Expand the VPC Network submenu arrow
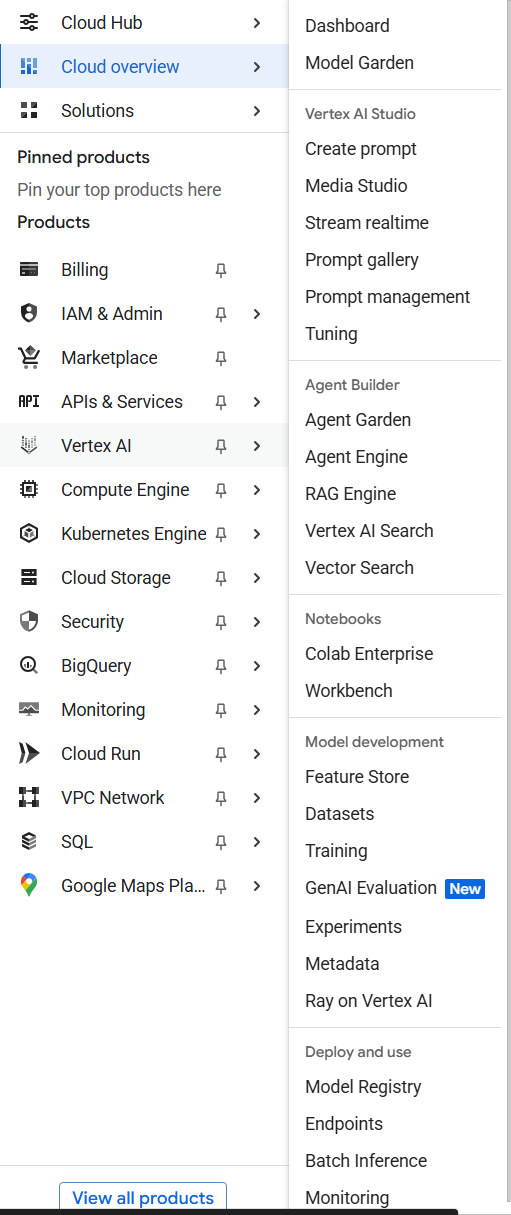511x1215 pixels. point(257,798)
